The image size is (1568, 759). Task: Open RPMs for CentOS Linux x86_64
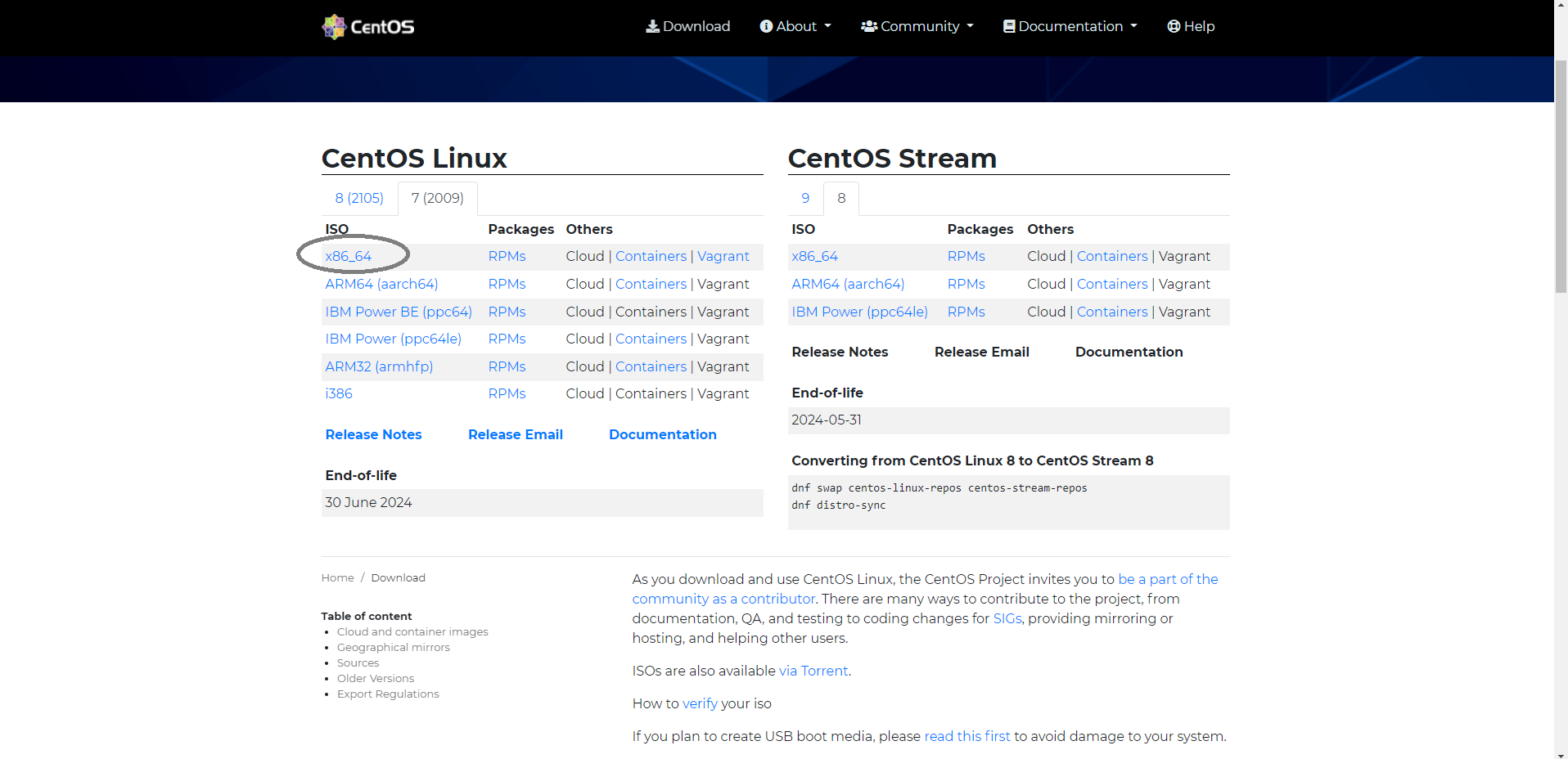pyautogui.click(x=507, y=256)
